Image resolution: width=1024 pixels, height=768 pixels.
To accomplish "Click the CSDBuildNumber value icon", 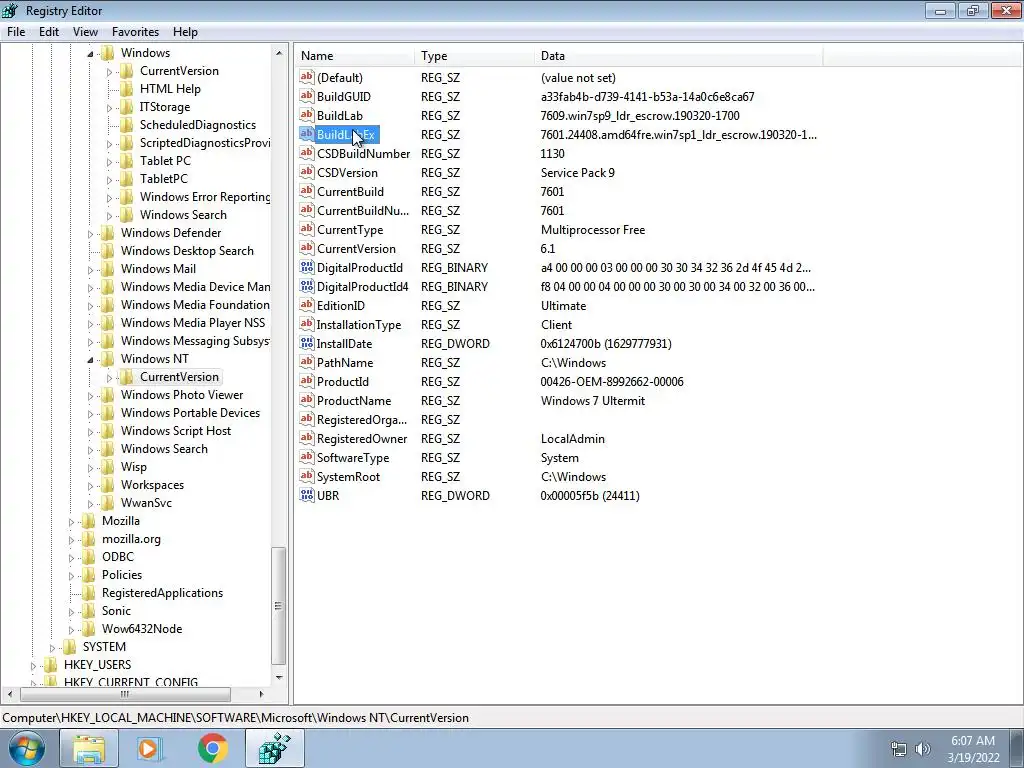I will [x=306, y=153].
